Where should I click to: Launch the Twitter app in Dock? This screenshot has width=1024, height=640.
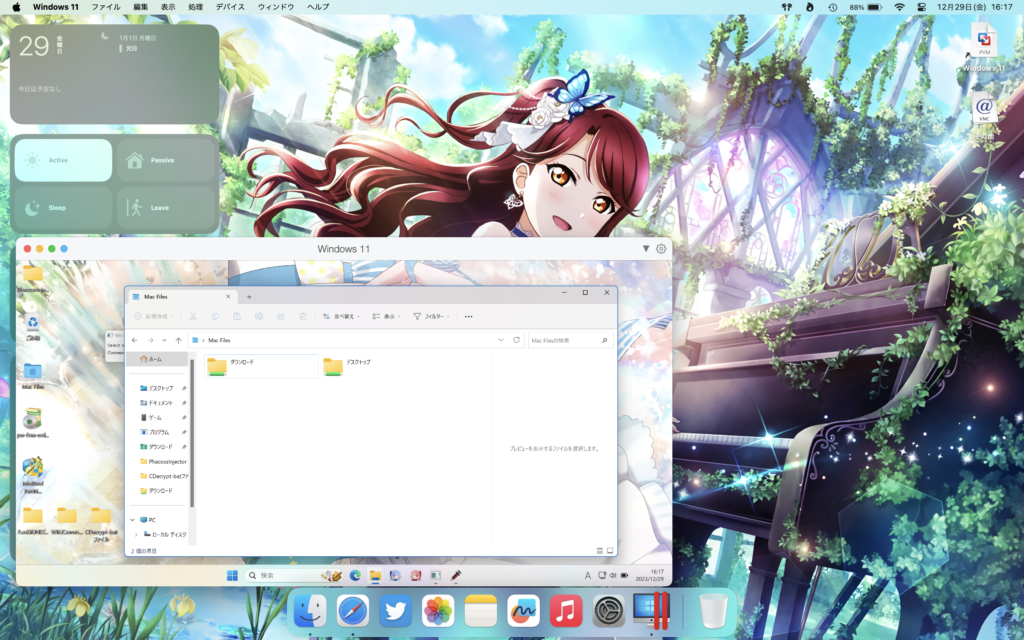(x=396, y=610)
